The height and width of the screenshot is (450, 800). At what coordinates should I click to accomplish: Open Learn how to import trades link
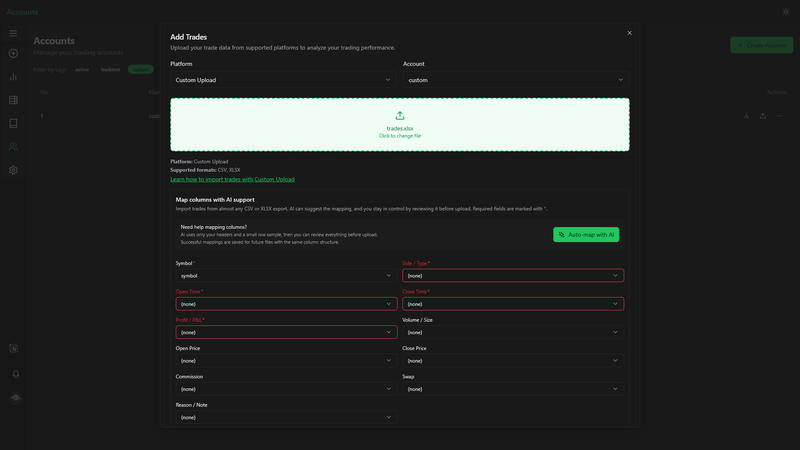(x=232, y=179)
